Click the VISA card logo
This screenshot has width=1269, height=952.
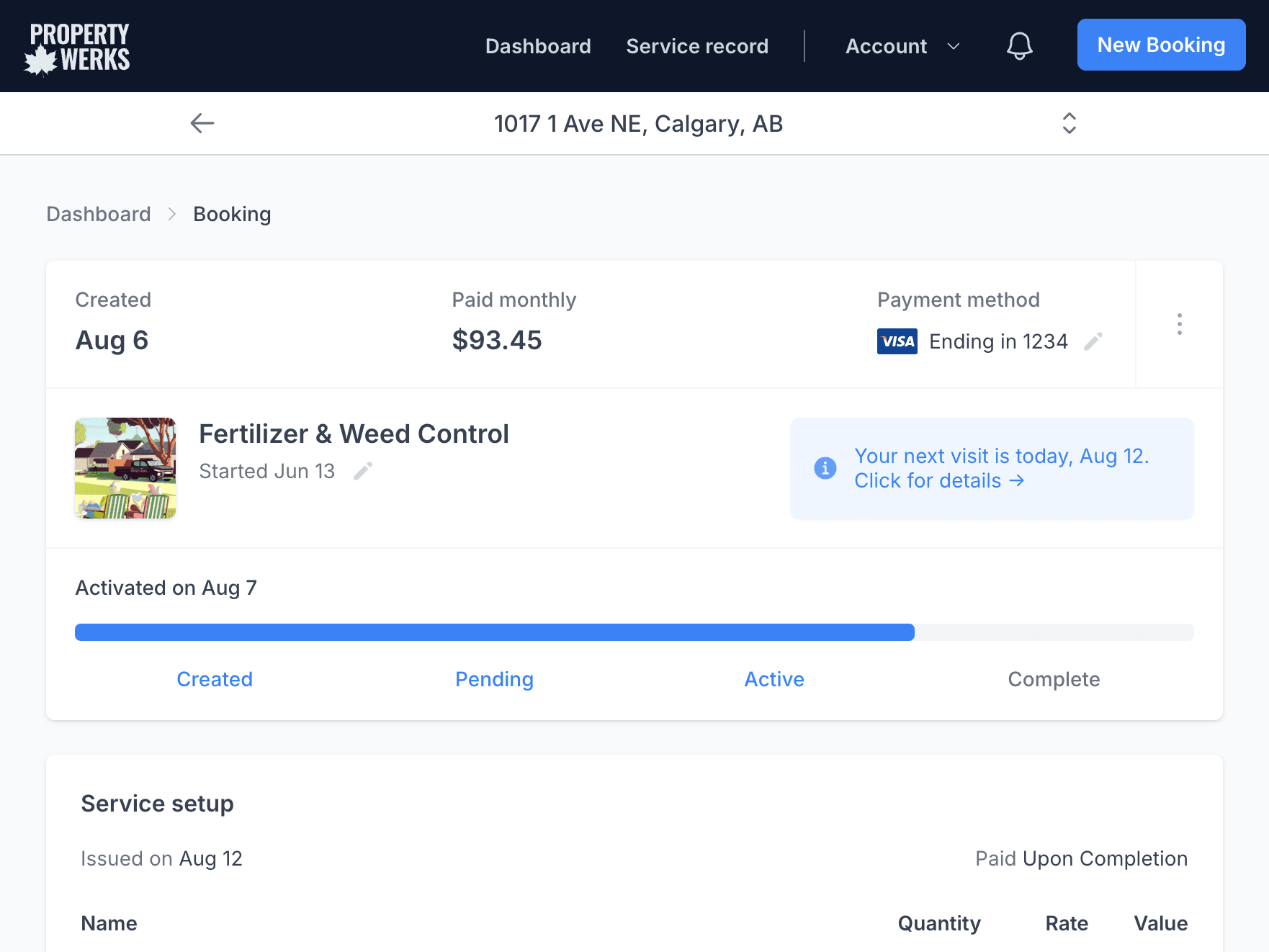point(897,341)
